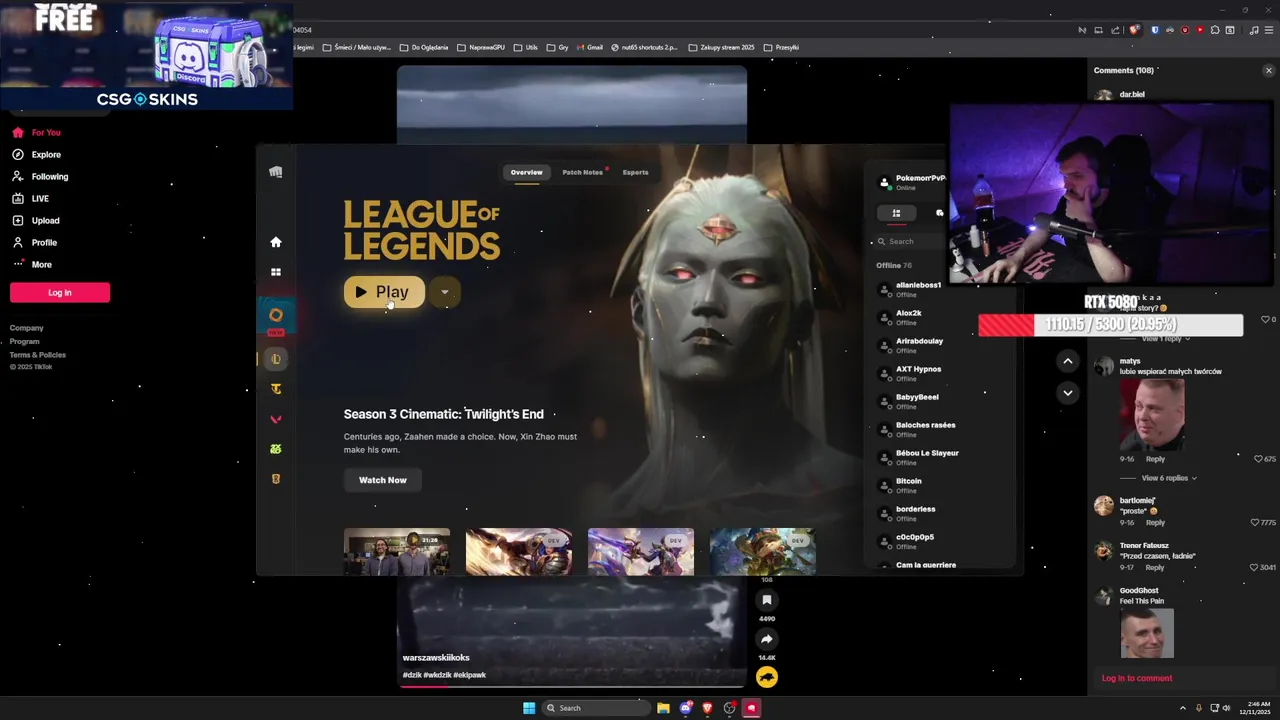Viewport: 1280px width, 720px height.
Task: Open the browser hamburger menu
Action: click(x=1269, y=30)
